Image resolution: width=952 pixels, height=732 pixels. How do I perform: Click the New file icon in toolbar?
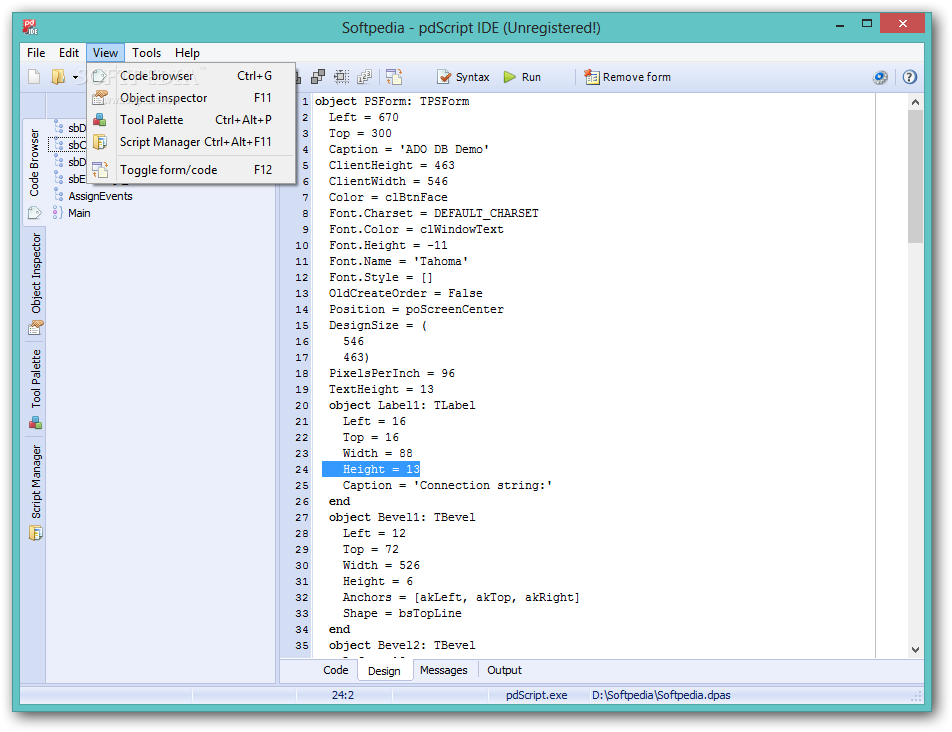coord(34,77)
